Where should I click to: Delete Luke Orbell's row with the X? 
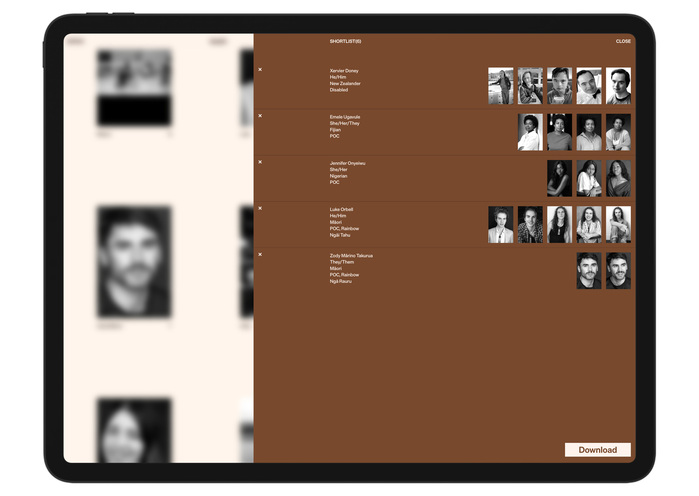point(260,208)
